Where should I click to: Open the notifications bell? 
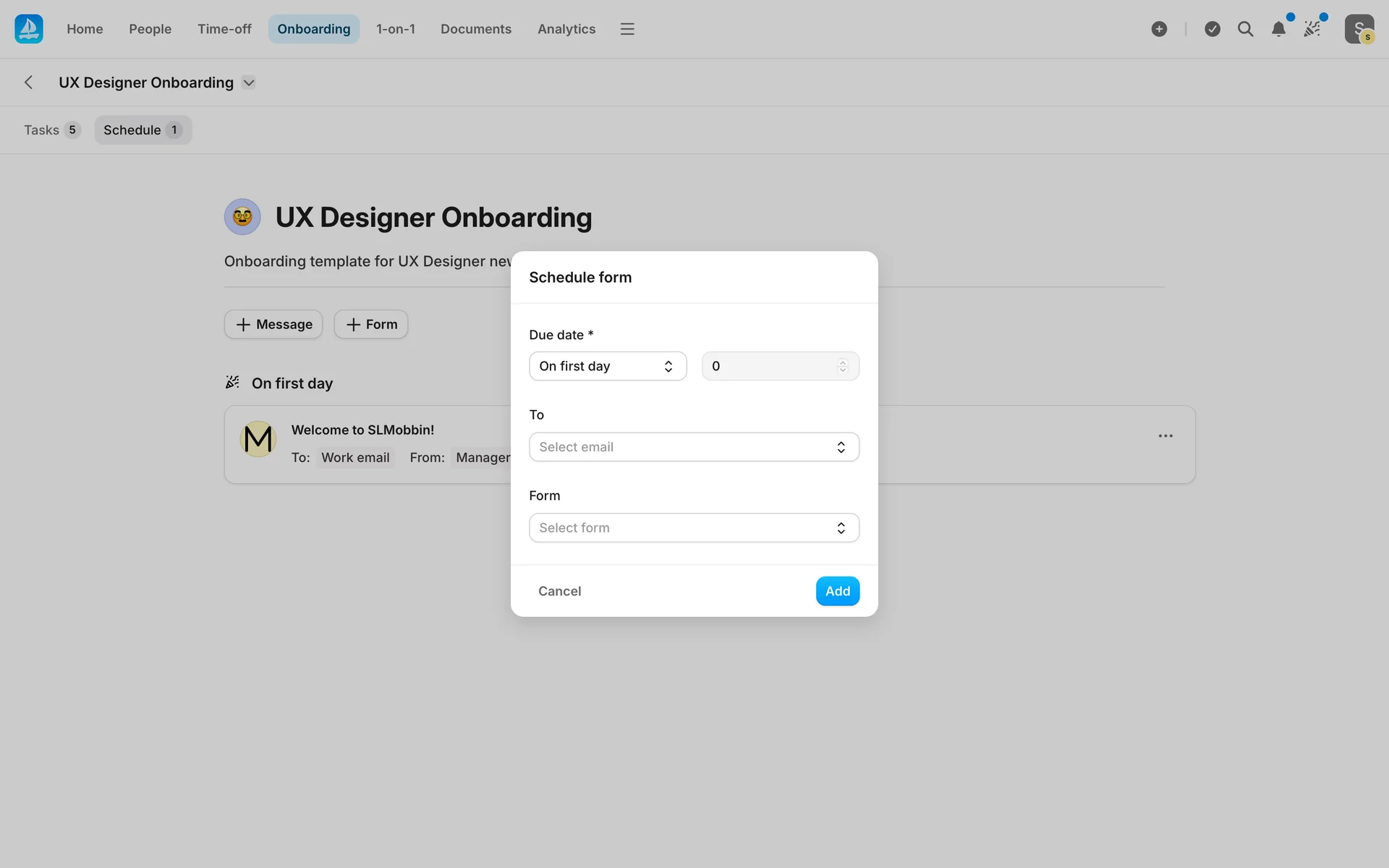pyautogui.click(x=1278, y=29)
